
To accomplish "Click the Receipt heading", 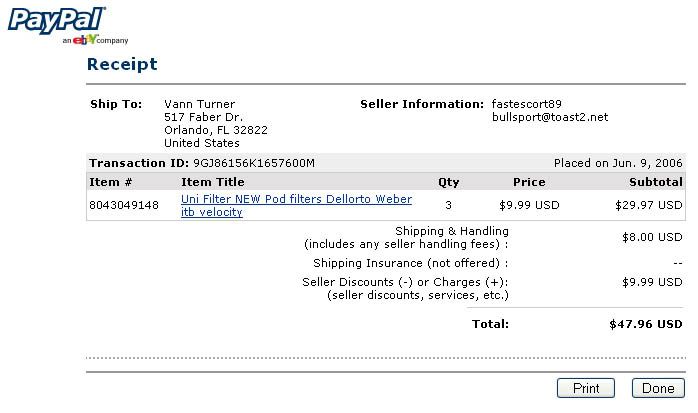I will coord(121,65).
